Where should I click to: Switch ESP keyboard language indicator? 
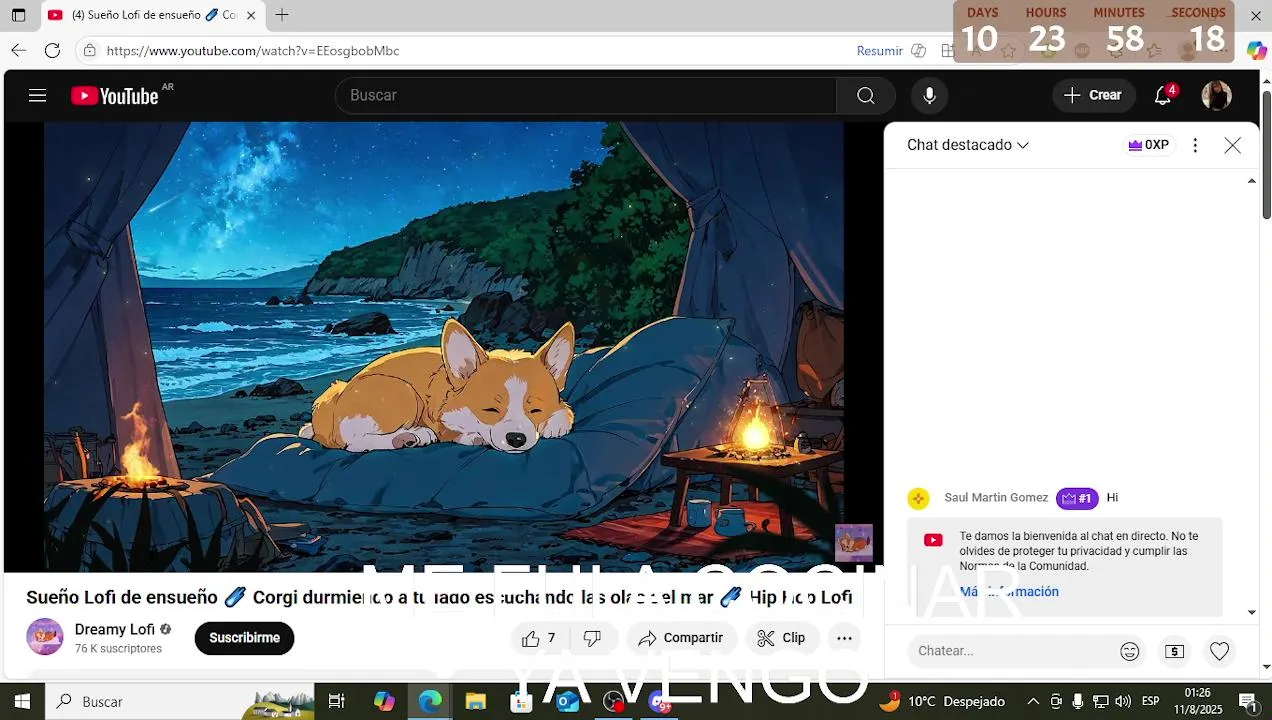click(1151, 702)
